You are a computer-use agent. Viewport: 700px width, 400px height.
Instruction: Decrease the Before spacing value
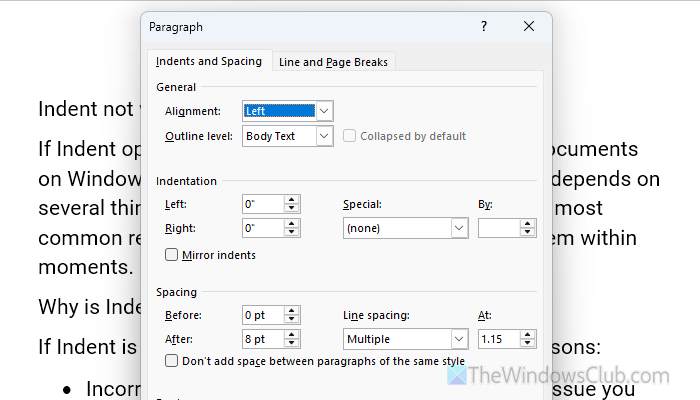tap(292, 320)
